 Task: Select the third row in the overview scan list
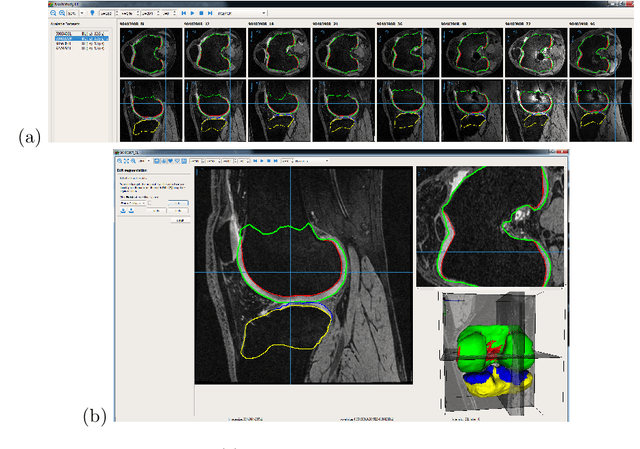click(82, 43)
